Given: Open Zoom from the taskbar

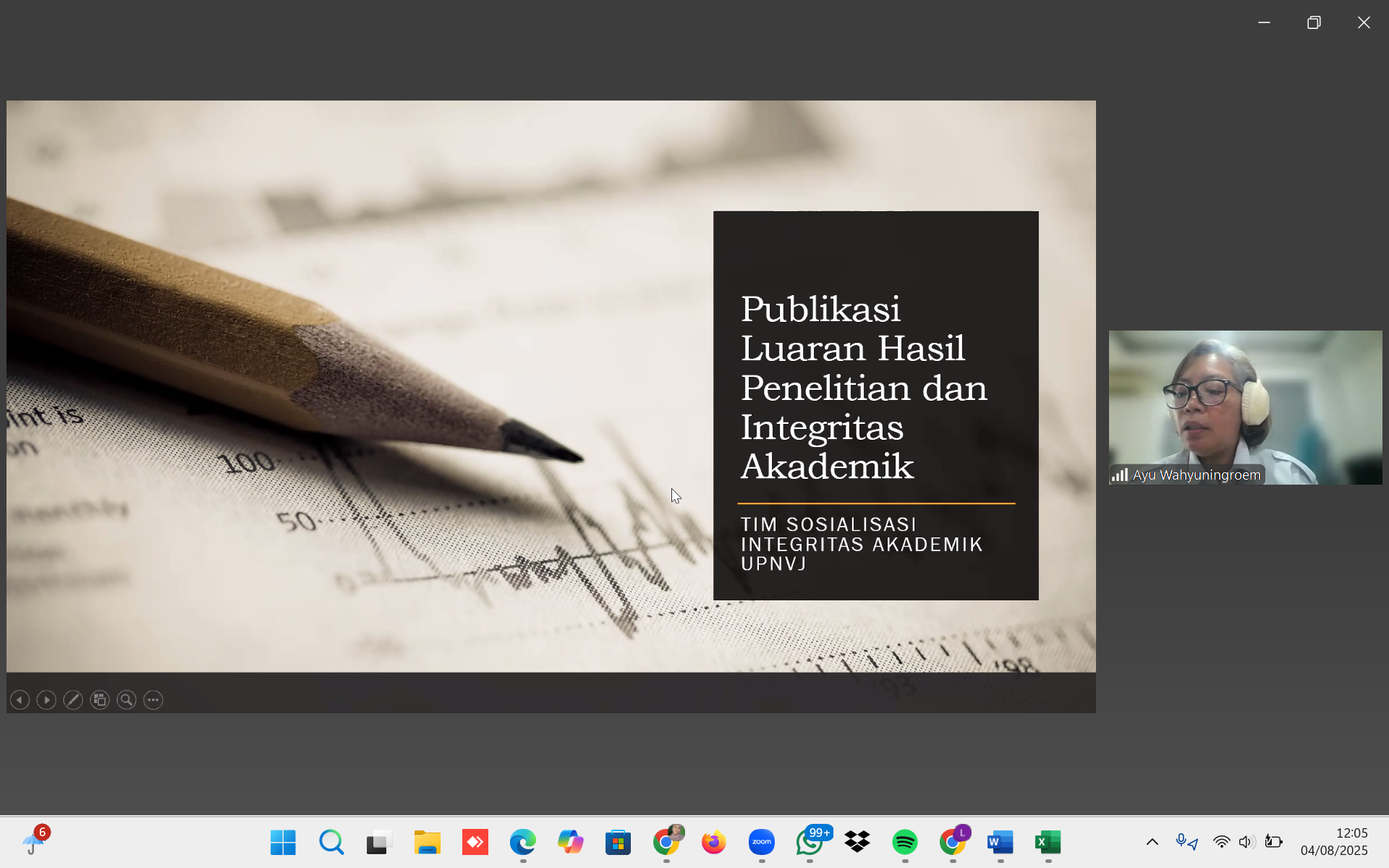Looking at the screenshot, I should coord(761,842).
